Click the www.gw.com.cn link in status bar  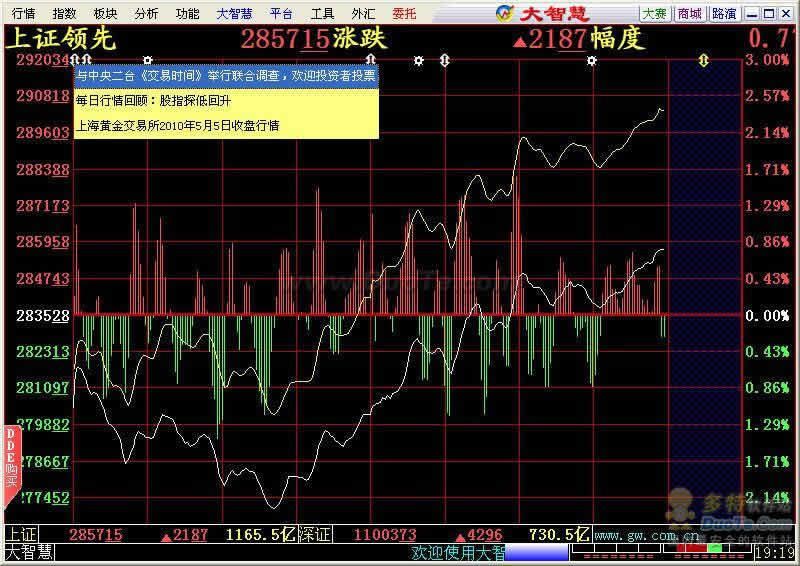(x=647, y=535)
